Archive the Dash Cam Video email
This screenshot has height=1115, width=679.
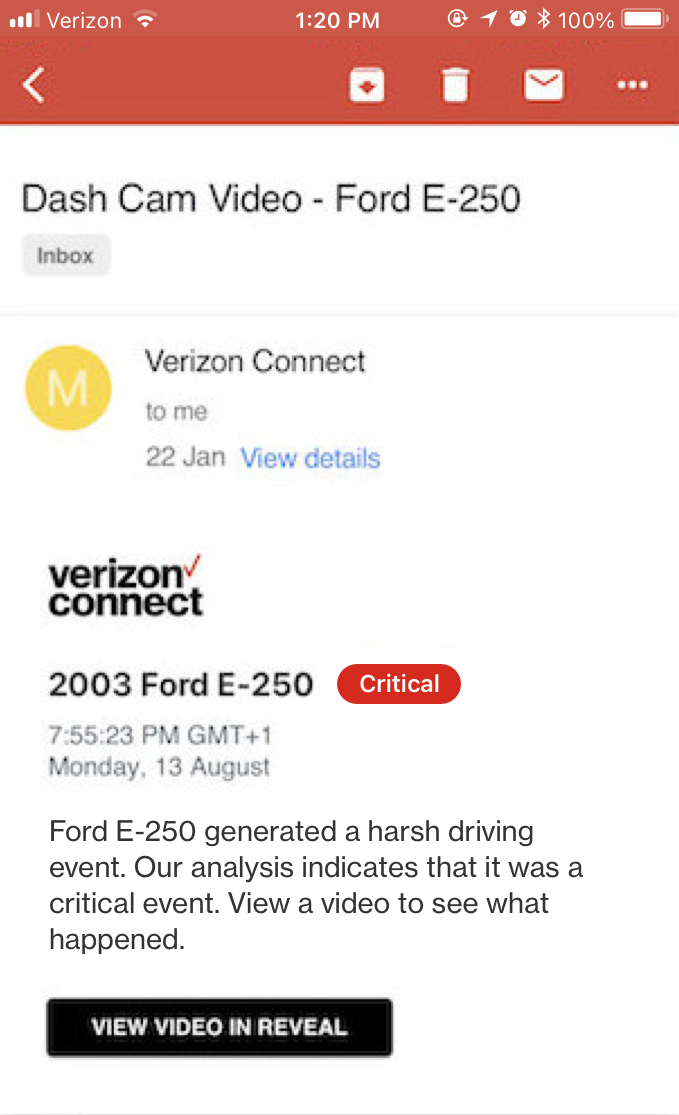coord(366,85)
